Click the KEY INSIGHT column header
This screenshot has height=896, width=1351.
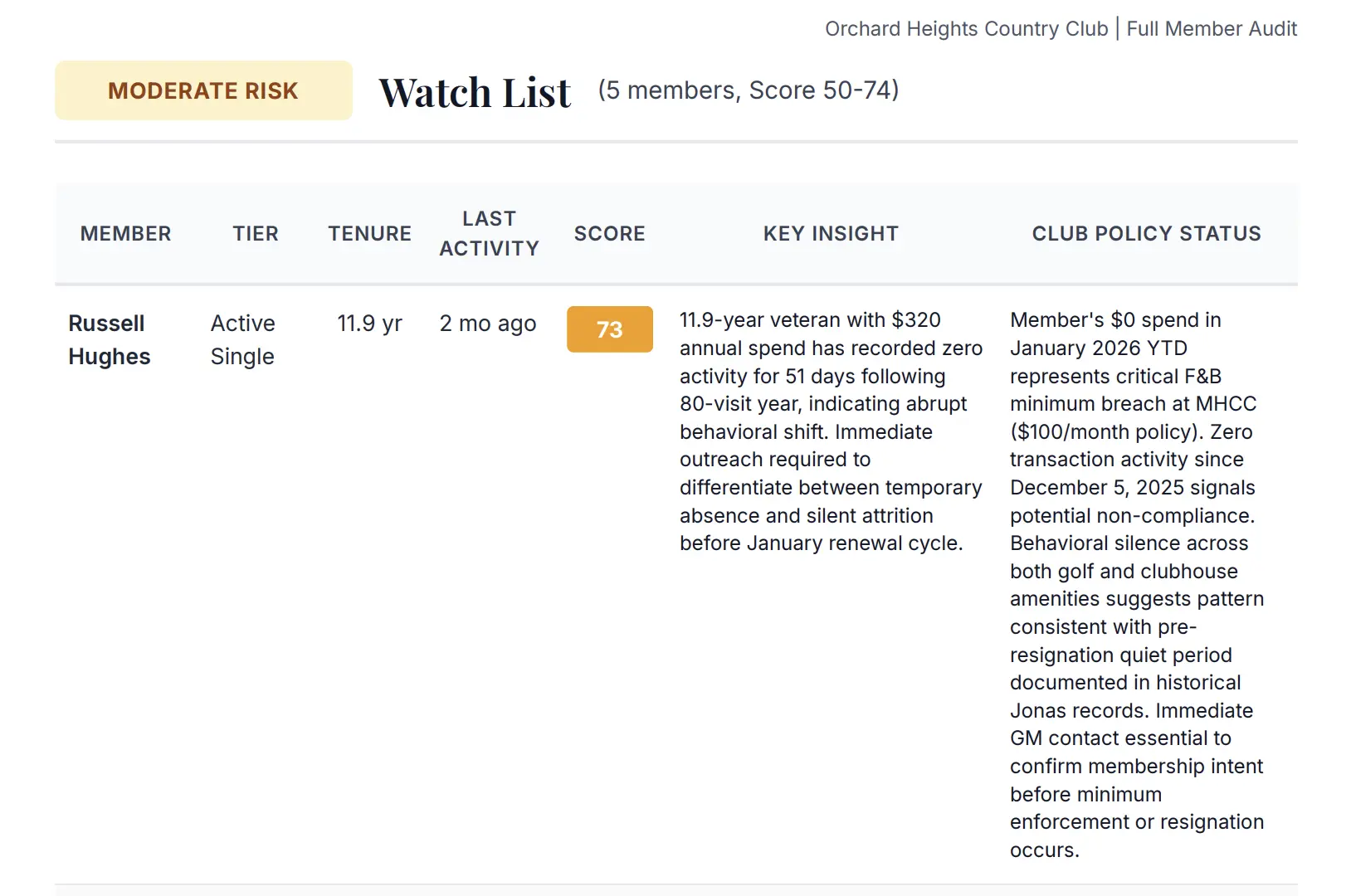[831, 234]
